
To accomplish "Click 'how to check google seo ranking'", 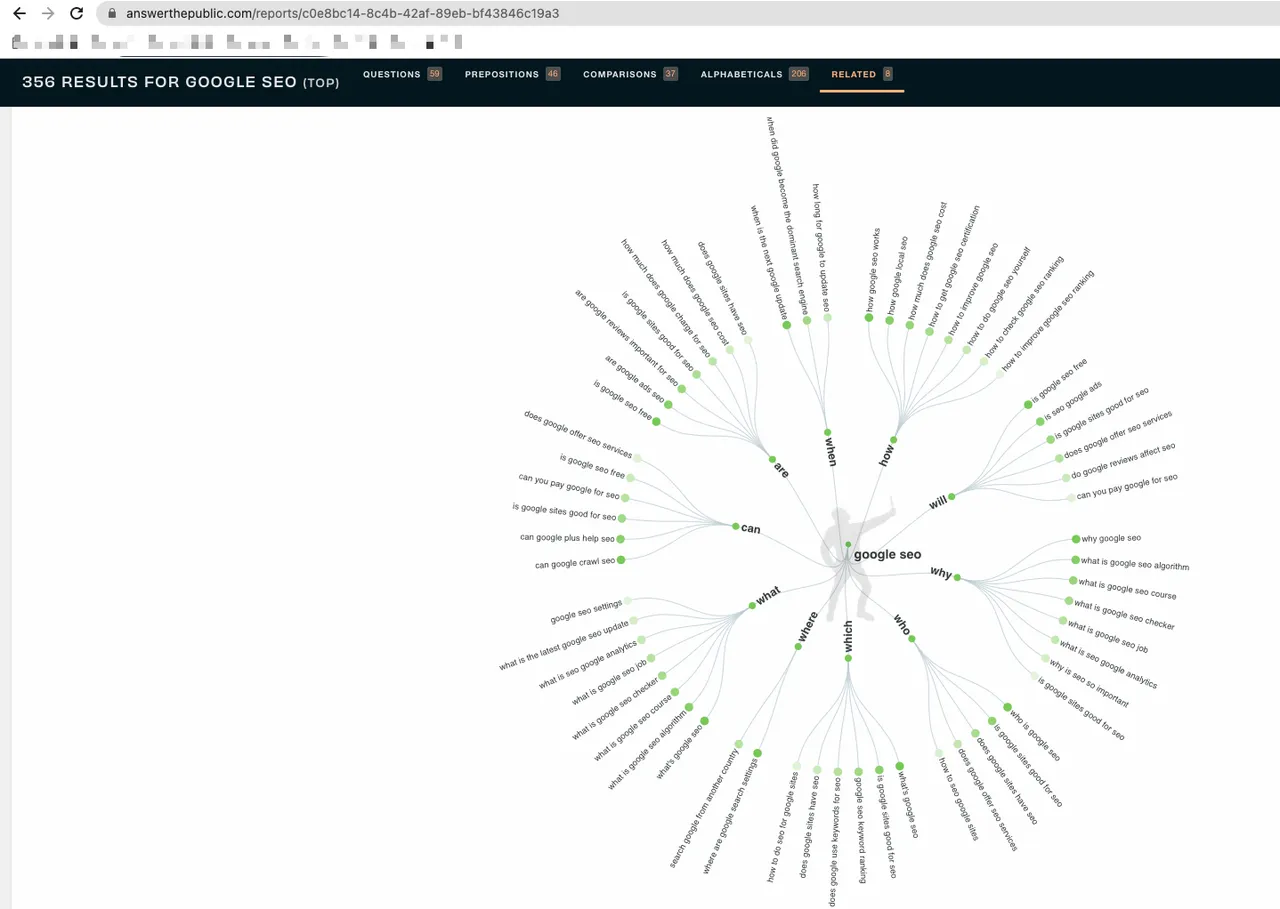I will tap(1025, 306).
